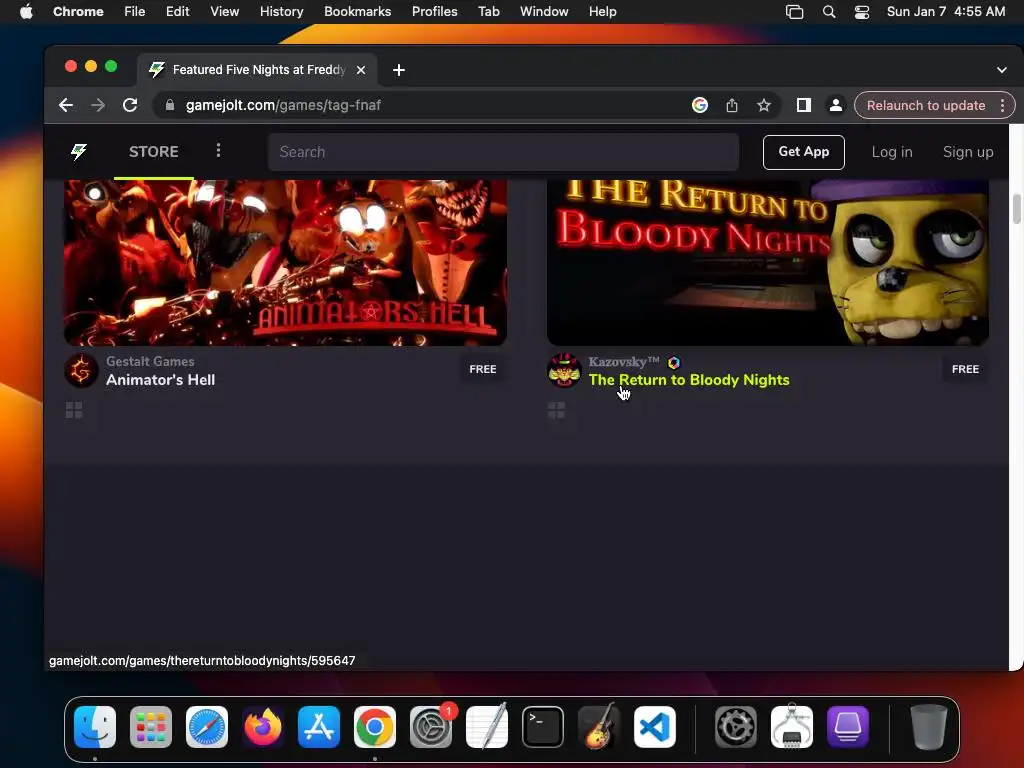Open Spotlight search in menu bar

tap(829, 12)
